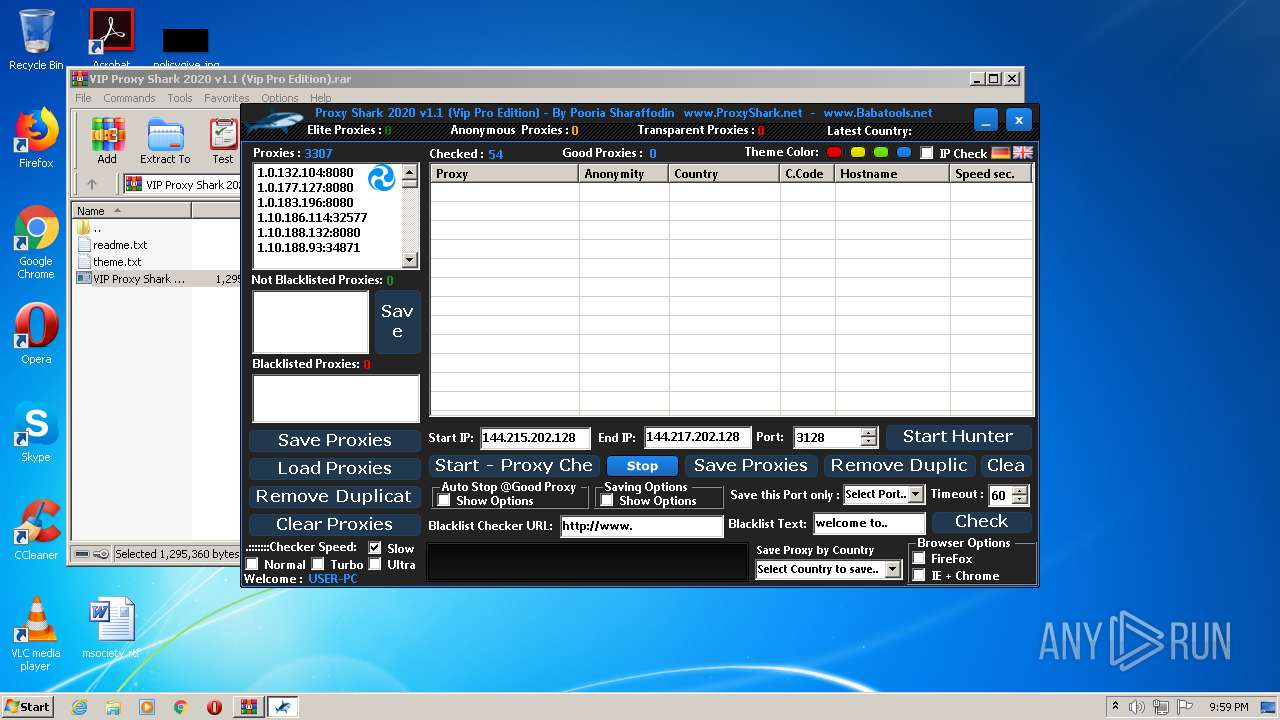Image resolution: width=1280 pixels, height=720 pixels.
Task: Click the shark logo icon
Action: coord(274,123)
